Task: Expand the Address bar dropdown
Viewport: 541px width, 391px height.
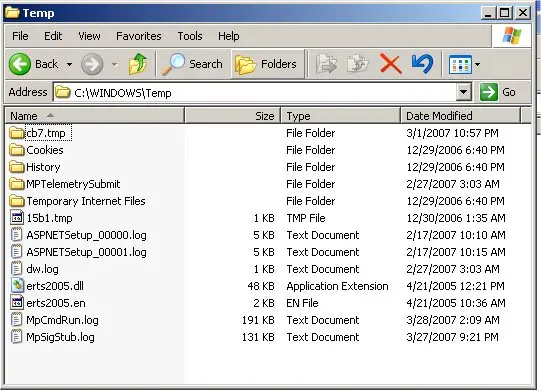Action: pyautogui.click(x=464, y=92)
